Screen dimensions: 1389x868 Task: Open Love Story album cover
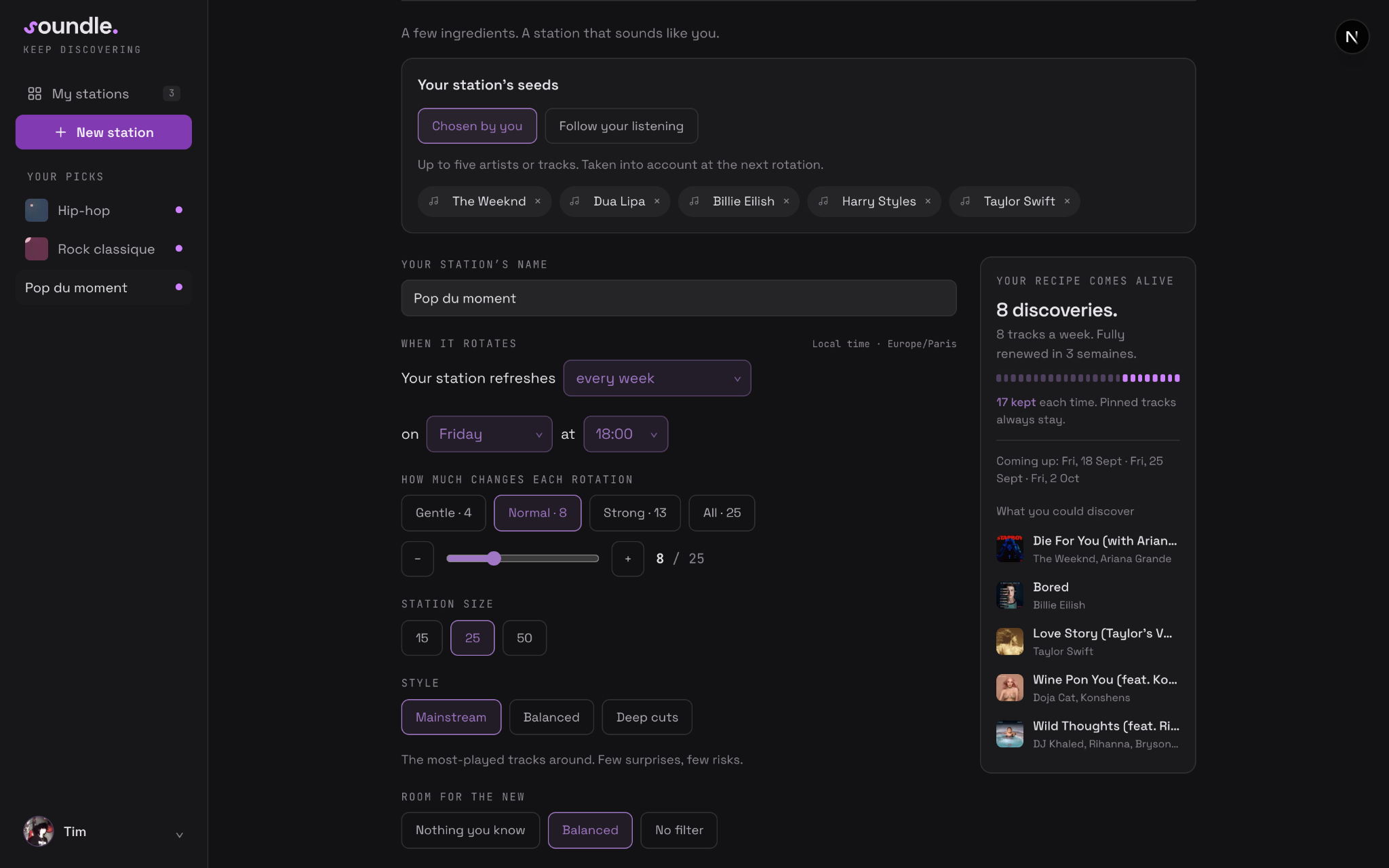pos(1010,642)
